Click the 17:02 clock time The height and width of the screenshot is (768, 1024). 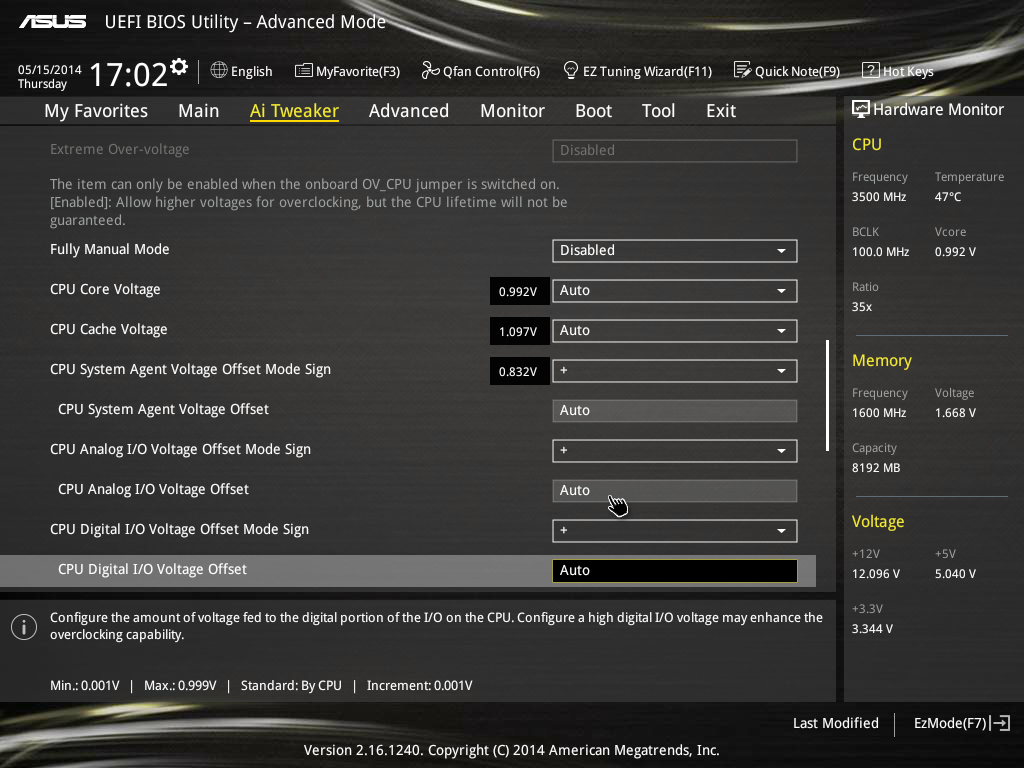pyautogui.click(x=128, y=74)
